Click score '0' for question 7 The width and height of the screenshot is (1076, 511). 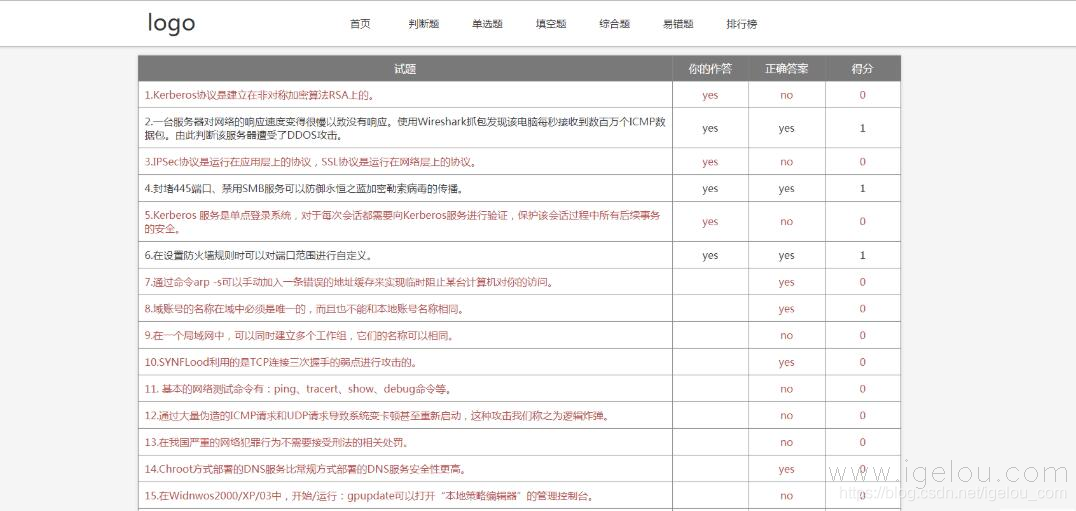[863, 282]
